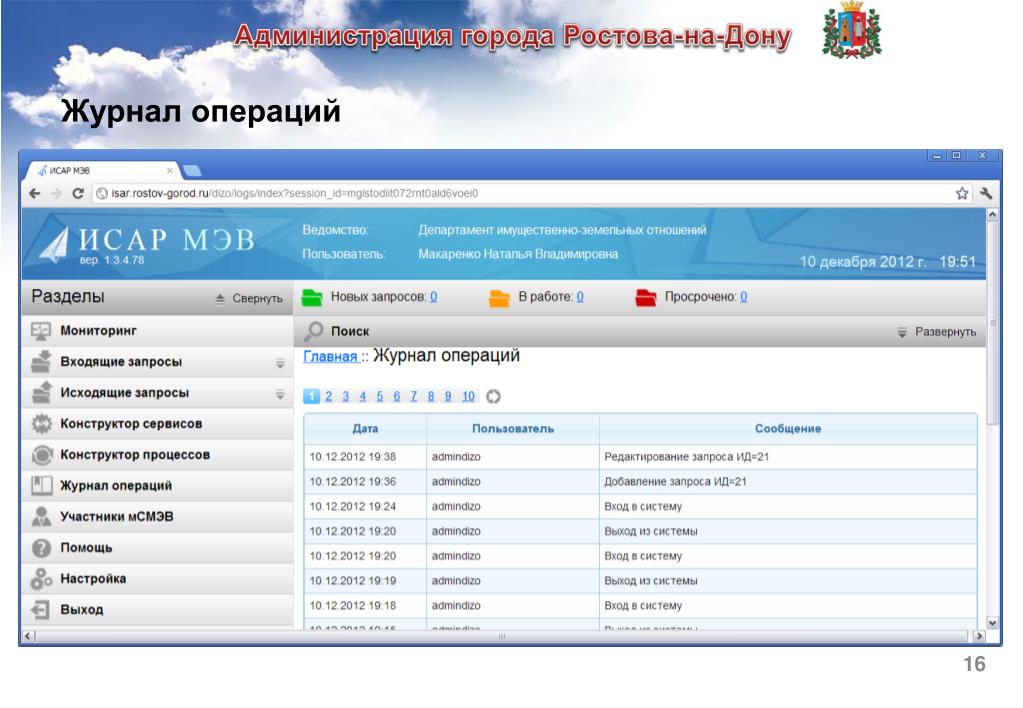Click the ИСАР МЭВ logo
The image size is (1023, 708).
tap(147, 245)
